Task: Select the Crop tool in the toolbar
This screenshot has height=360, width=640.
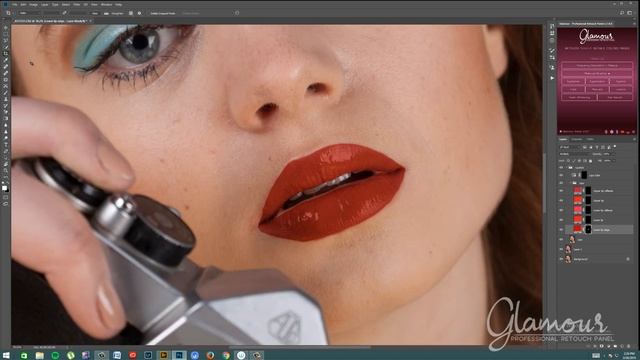Action: point(6,53)
